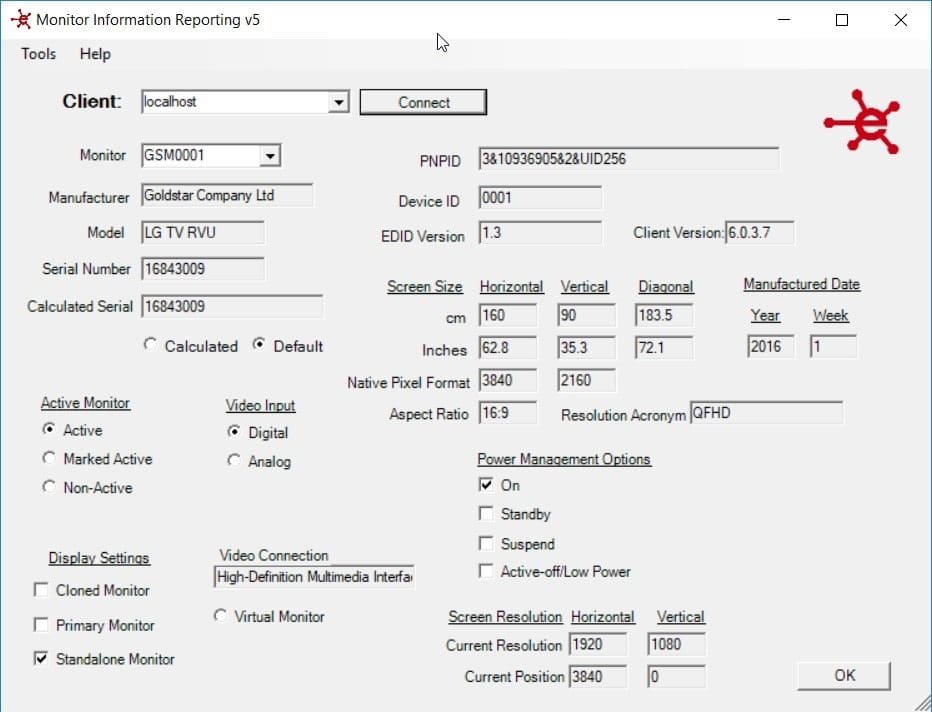
Task: Click the Video Connection text field
Action: tap(314, 576)
